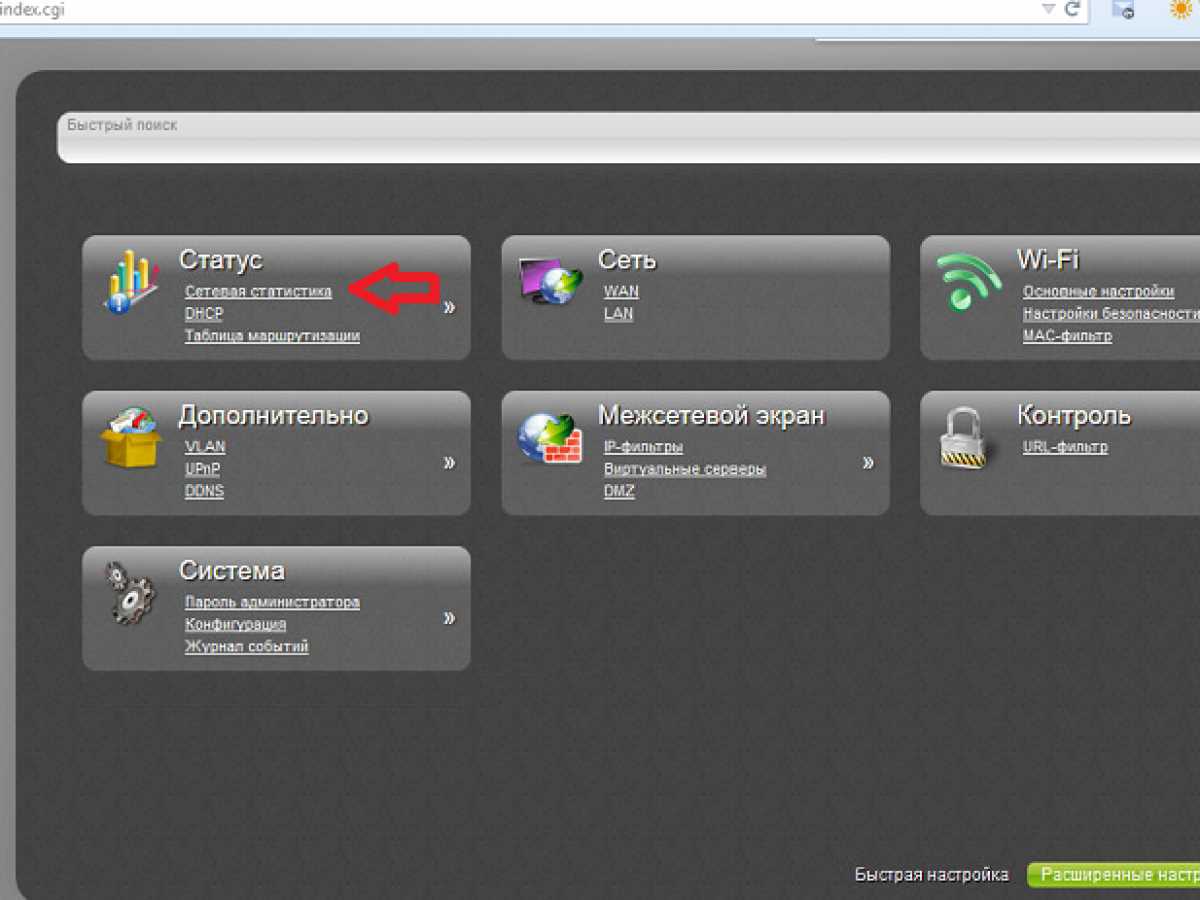Open the VLAN link

(205, 447)
